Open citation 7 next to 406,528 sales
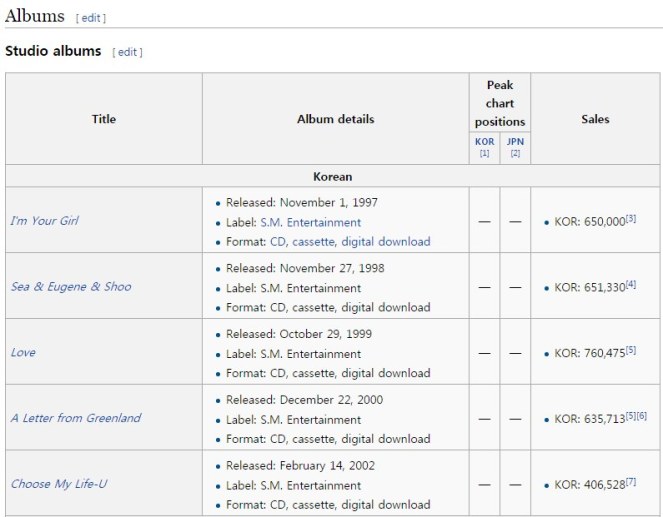 pos(631,481)
